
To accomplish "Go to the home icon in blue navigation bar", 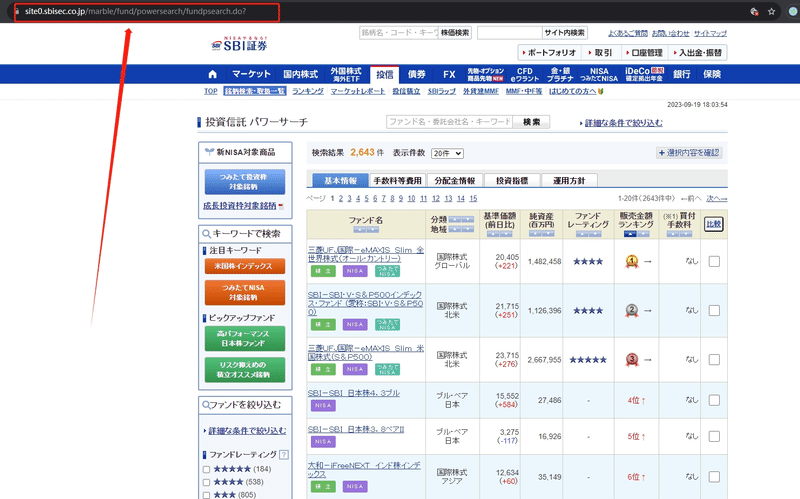I will (213, 74).
